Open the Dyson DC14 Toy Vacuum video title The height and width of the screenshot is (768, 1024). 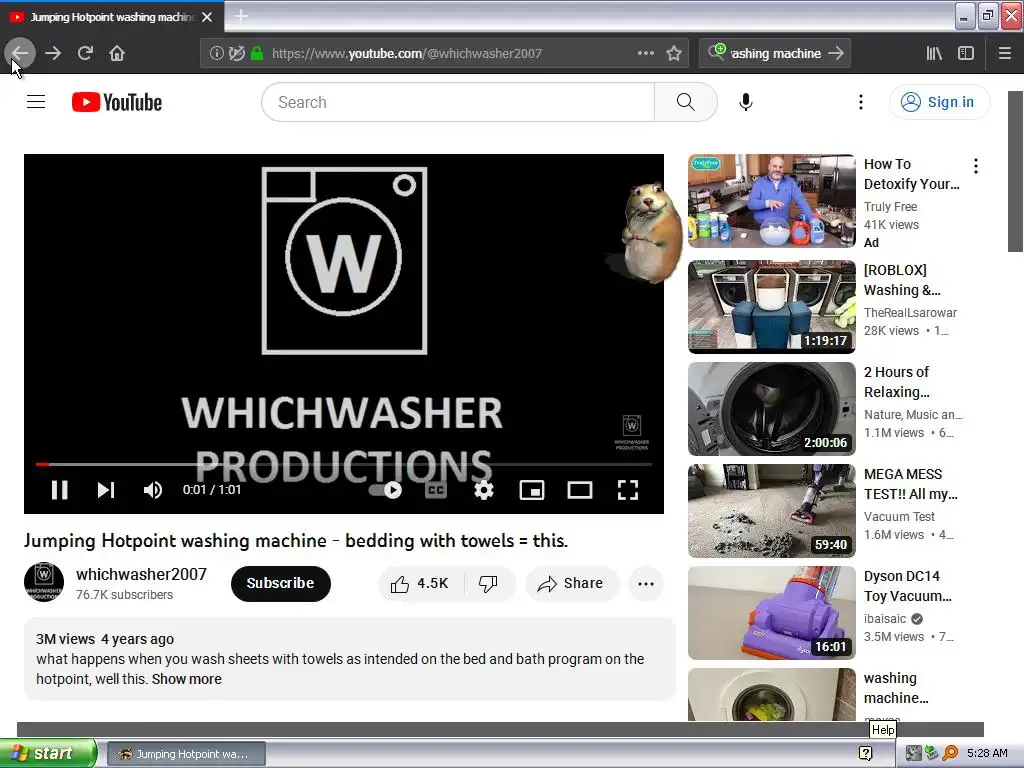(x=907, y=586)
